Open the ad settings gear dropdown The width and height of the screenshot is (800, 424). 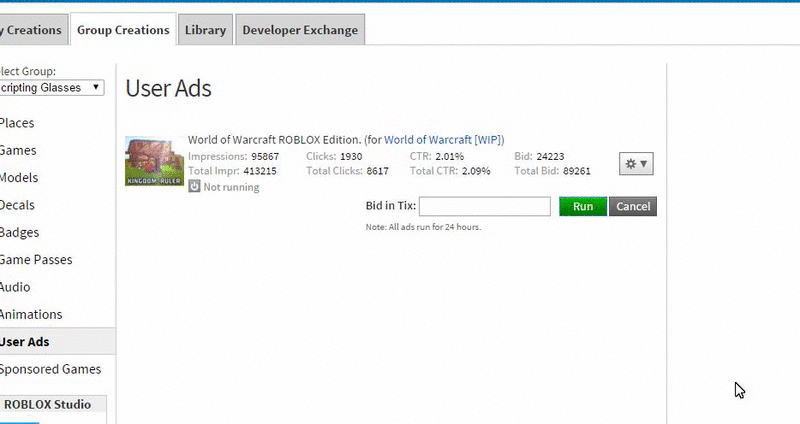point(636,164)
